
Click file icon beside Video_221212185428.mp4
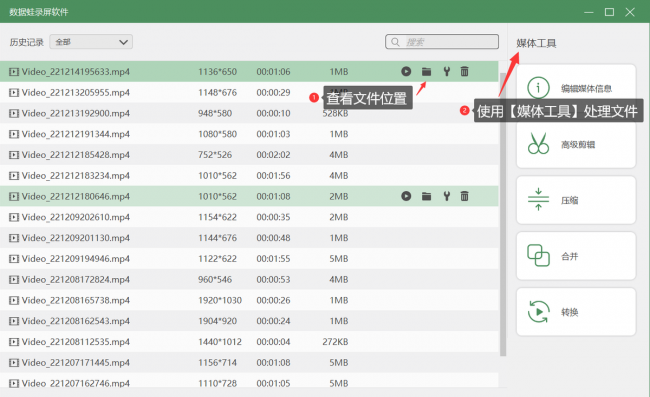pos(14,155)
